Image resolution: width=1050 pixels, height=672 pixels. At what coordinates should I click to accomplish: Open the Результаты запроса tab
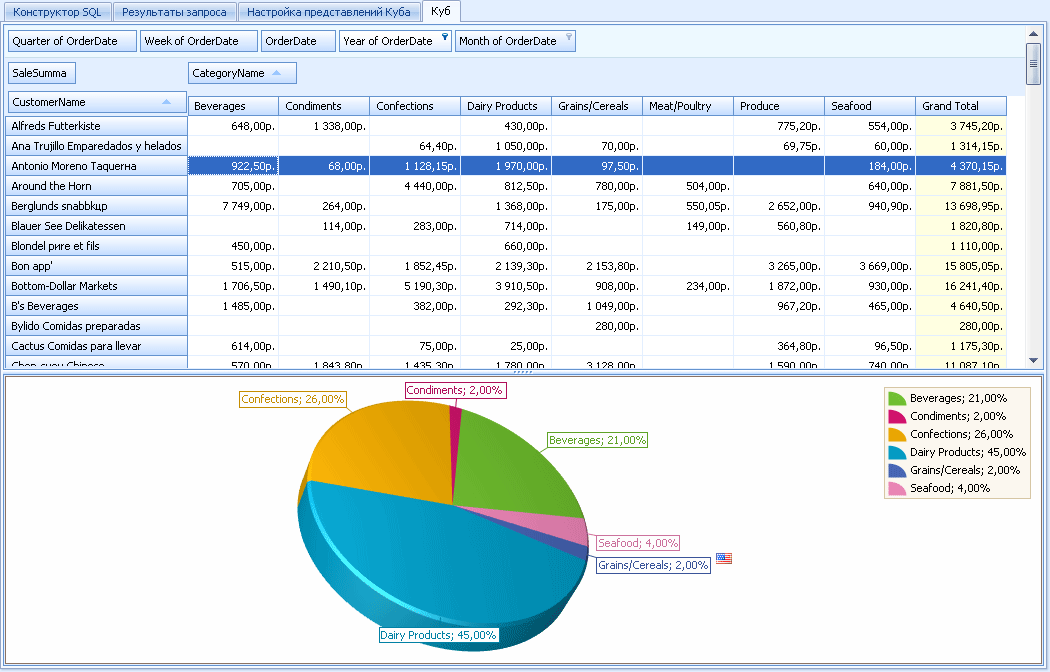click(174, 12)
